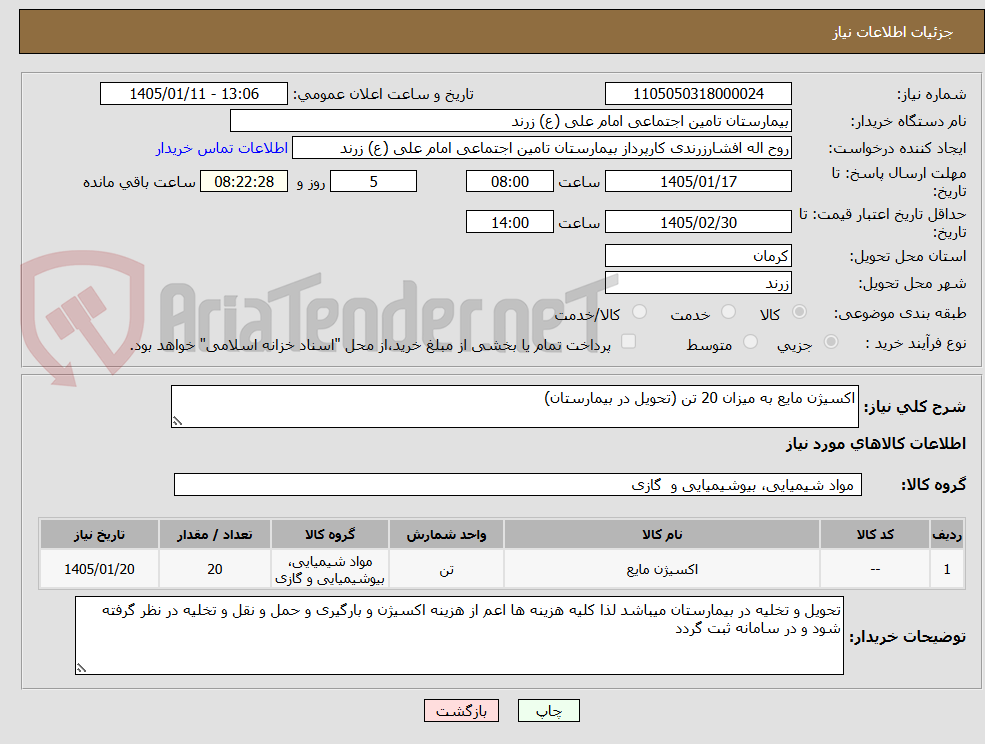Click the quantity cell 20
This screenshot has height=744, width=985.
pyautogui.click(x=215, y=569)
